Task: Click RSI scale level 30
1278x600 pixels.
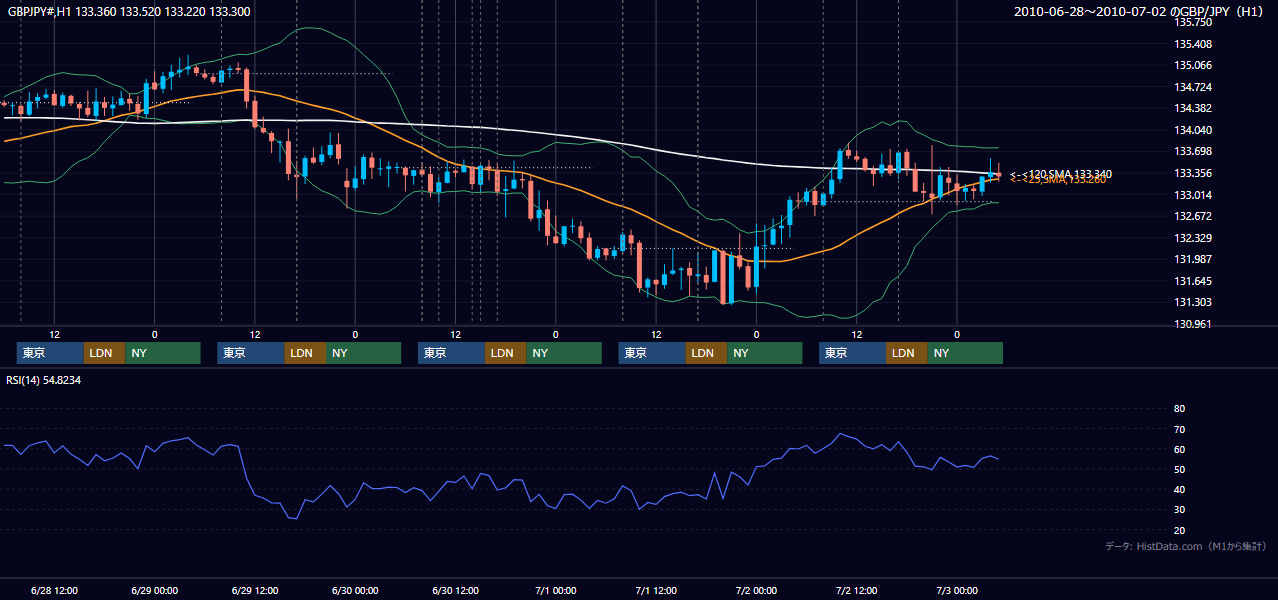Action: pyautogui.click(x=1179, y=510)
